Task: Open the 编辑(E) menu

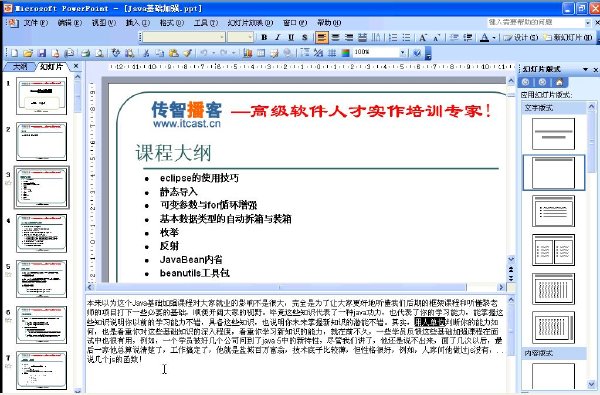Action: pos(70,23)
